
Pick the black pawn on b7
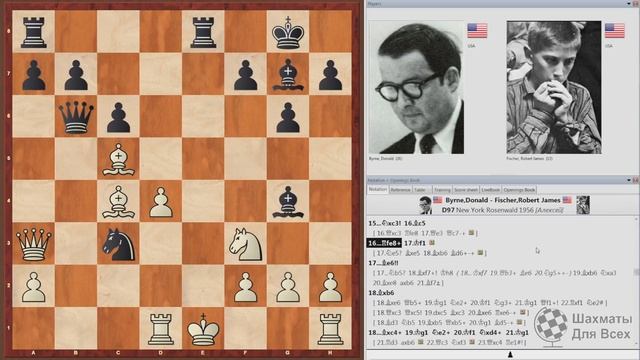pyautogui.click(x=76, y=75)
